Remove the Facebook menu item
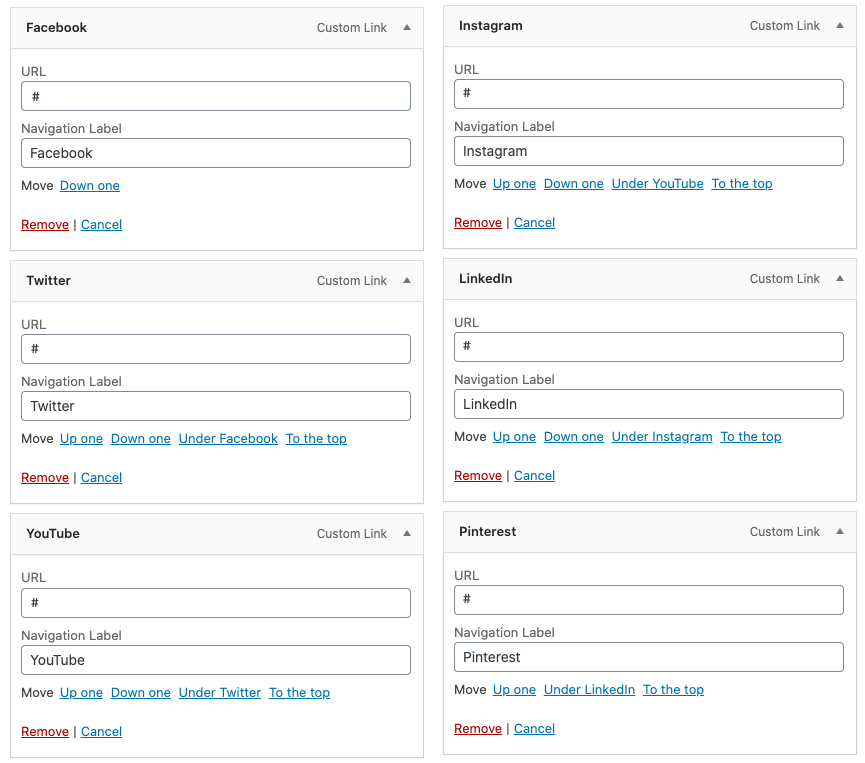 tap(45, 225)
